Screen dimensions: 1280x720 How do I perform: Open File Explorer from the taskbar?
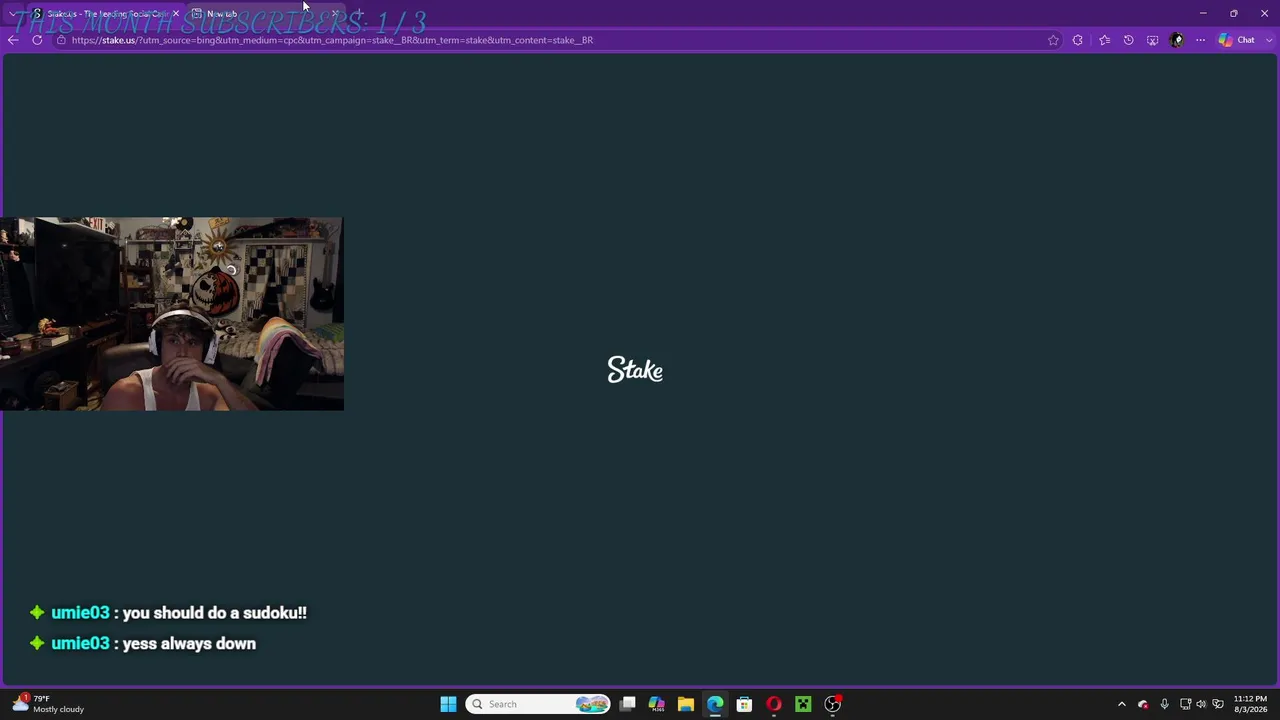point(686,704)
